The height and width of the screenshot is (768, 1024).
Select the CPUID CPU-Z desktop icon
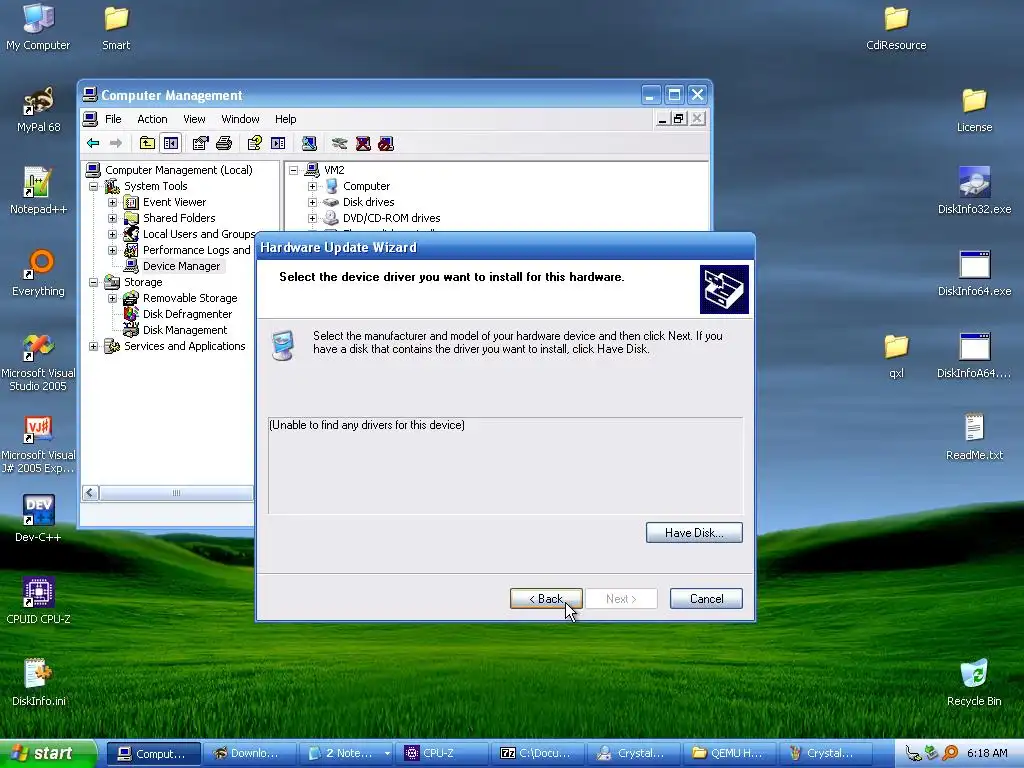(x=38, y=601)
